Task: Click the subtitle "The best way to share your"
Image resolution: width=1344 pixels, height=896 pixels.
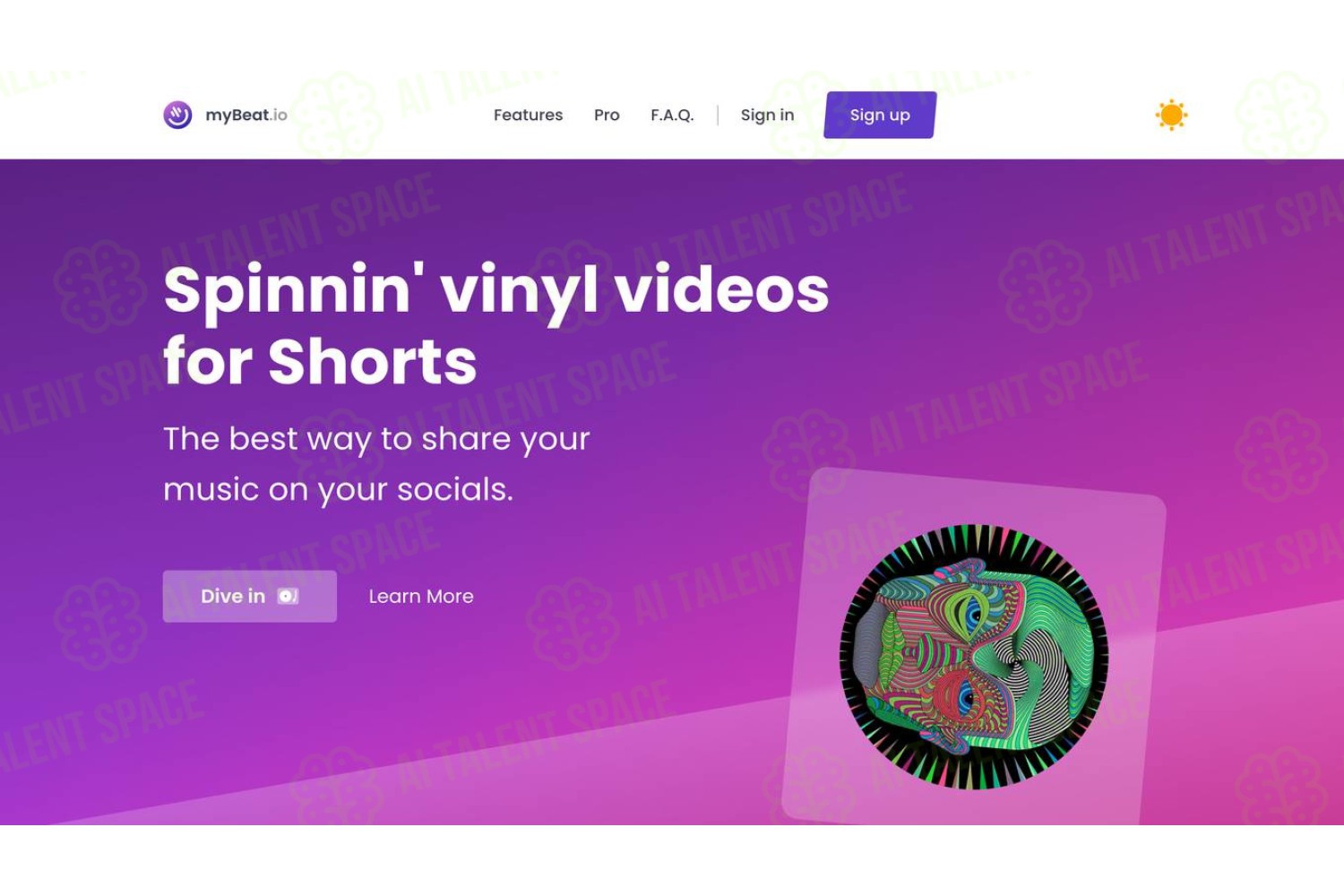Action: pyautogui.click(x=376, y=439)
